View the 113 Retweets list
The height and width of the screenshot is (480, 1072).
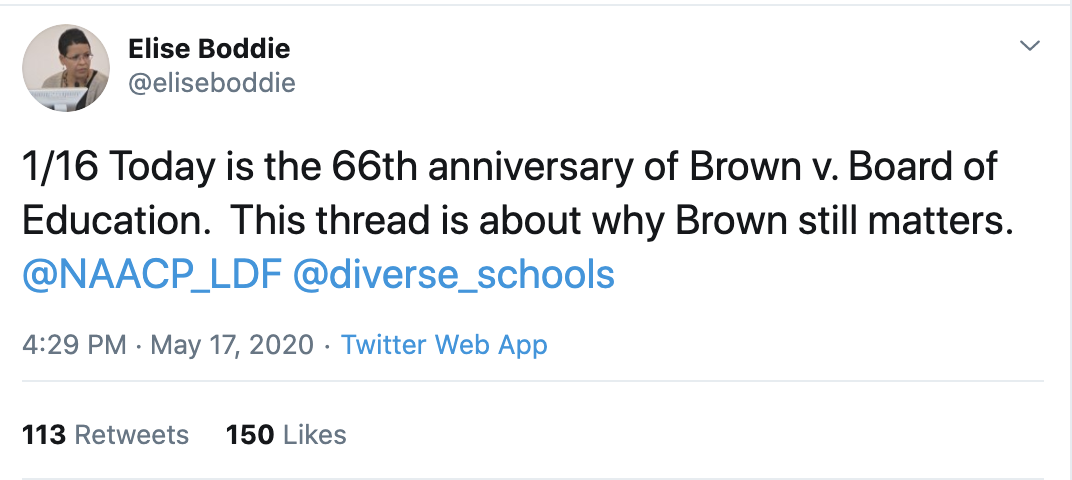click(x=105, y=435)
